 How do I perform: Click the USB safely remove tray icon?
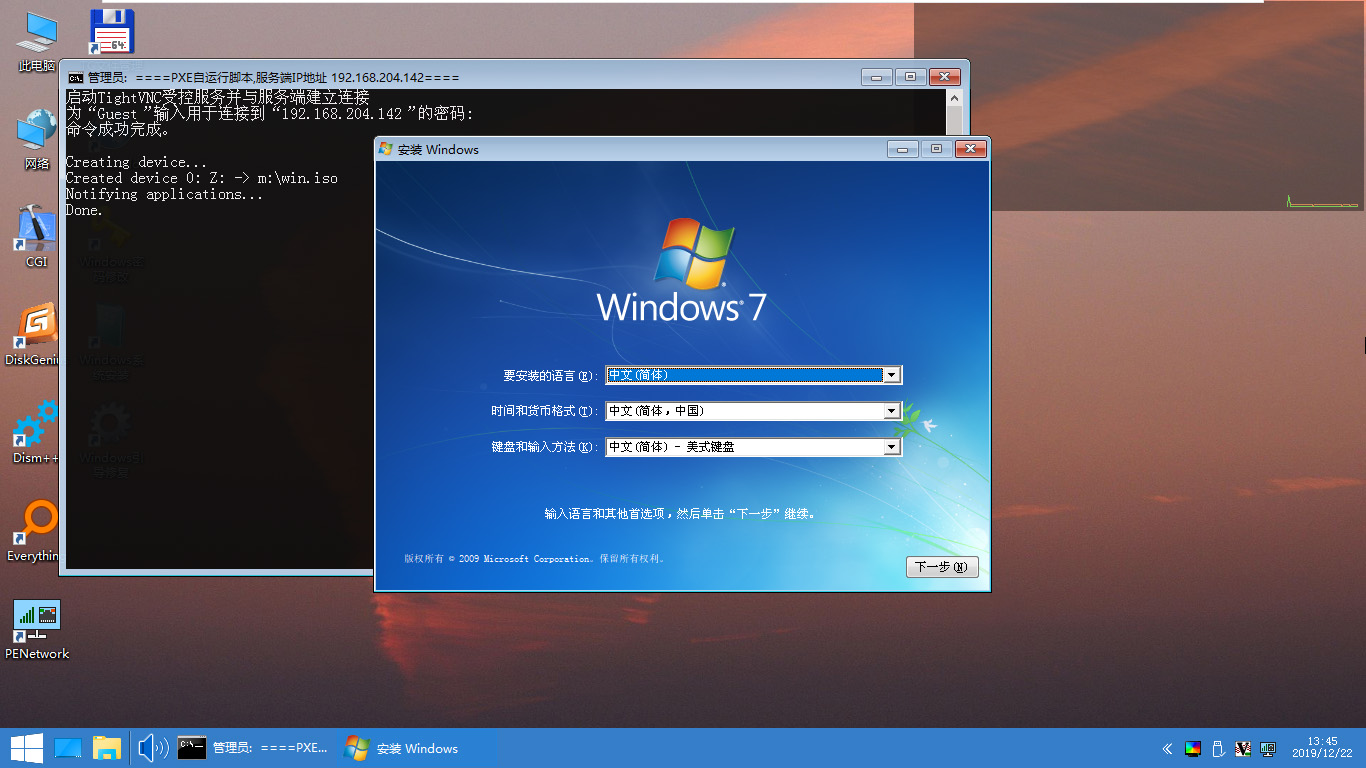pyautogui.click(x=1218, y=748)
